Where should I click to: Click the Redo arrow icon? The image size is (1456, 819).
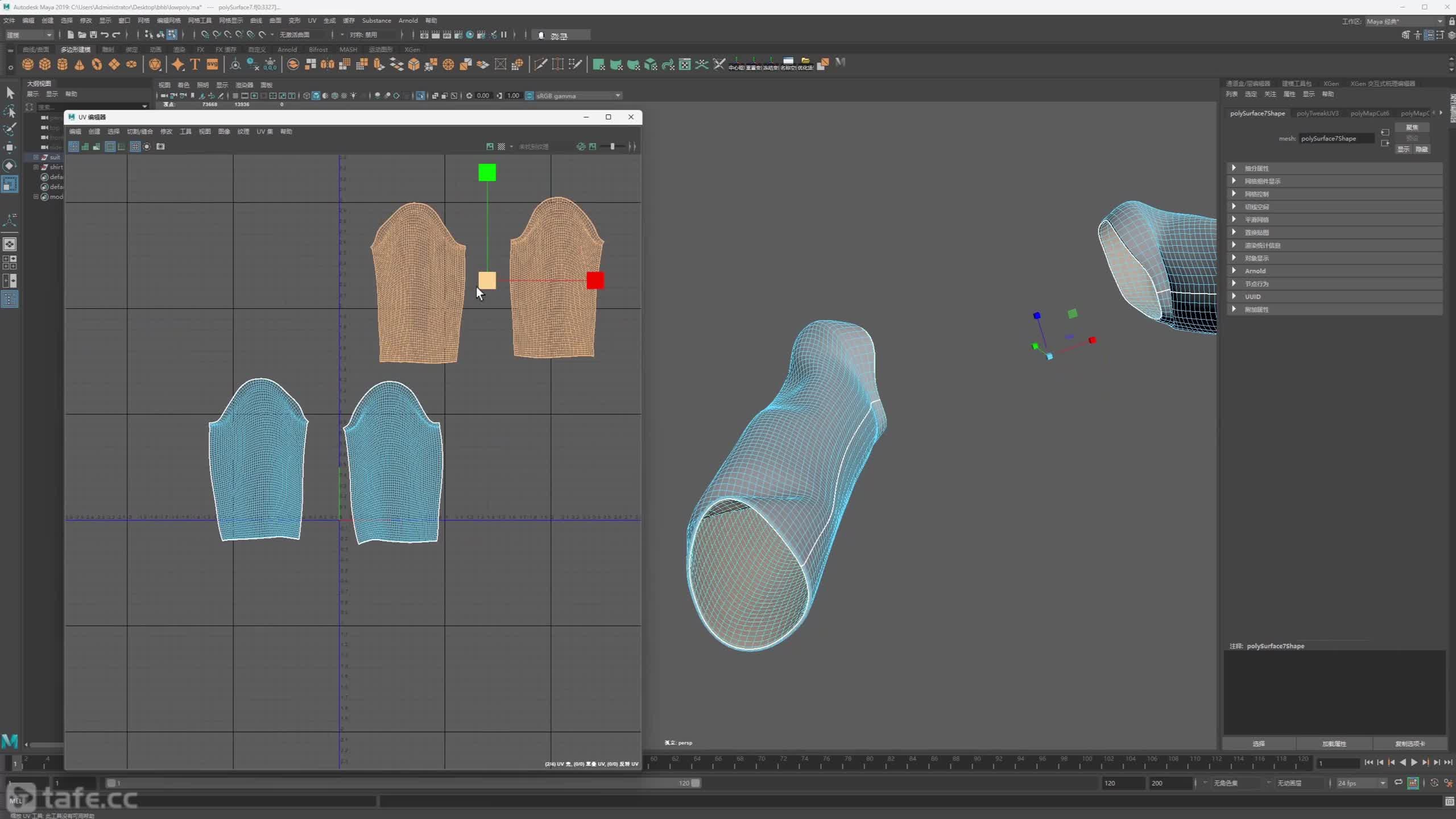pos(116,35)
